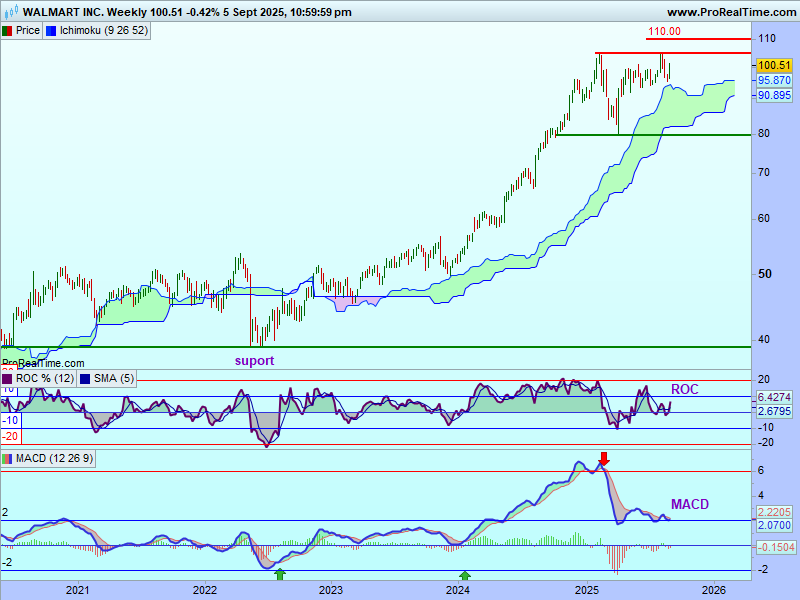This screenshot has height=600, width=800.
Task: Click the 2021 label on time axis
Action: coord(78,590)
